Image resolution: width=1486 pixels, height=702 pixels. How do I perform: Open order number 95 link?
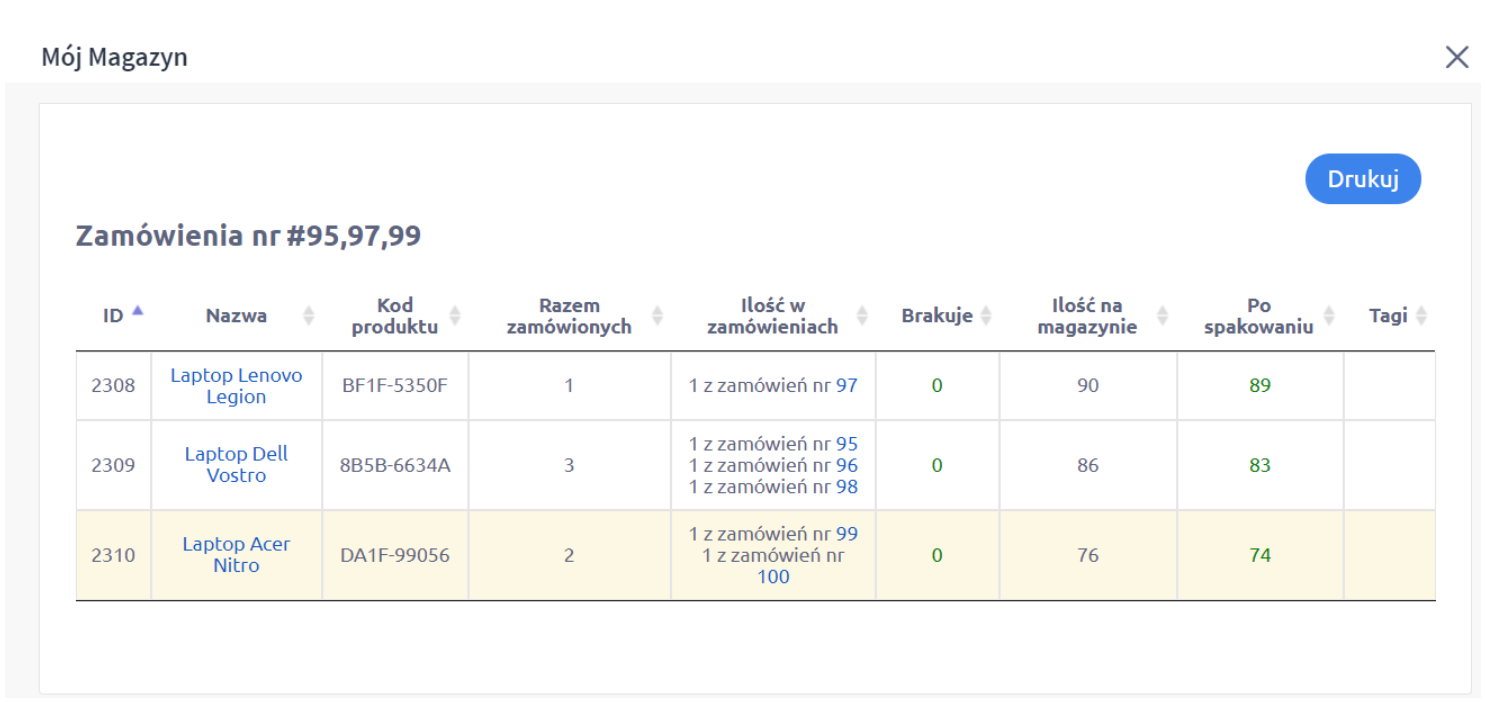point(846,444)
